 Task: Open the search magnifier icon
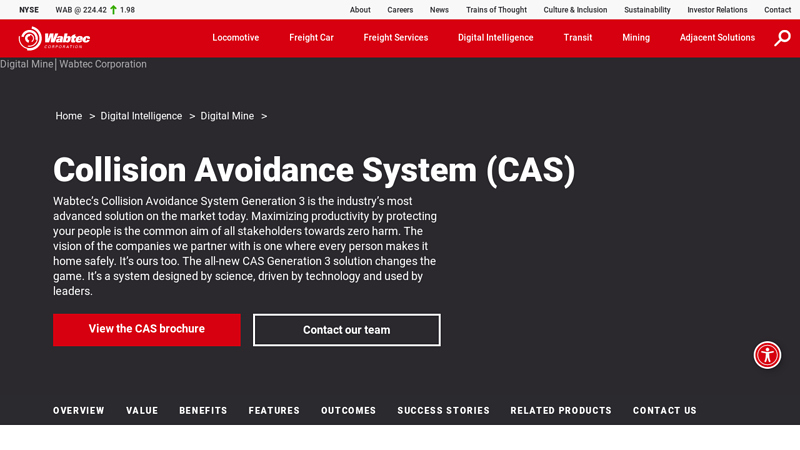pyautogui.click(x=782, y=38)
